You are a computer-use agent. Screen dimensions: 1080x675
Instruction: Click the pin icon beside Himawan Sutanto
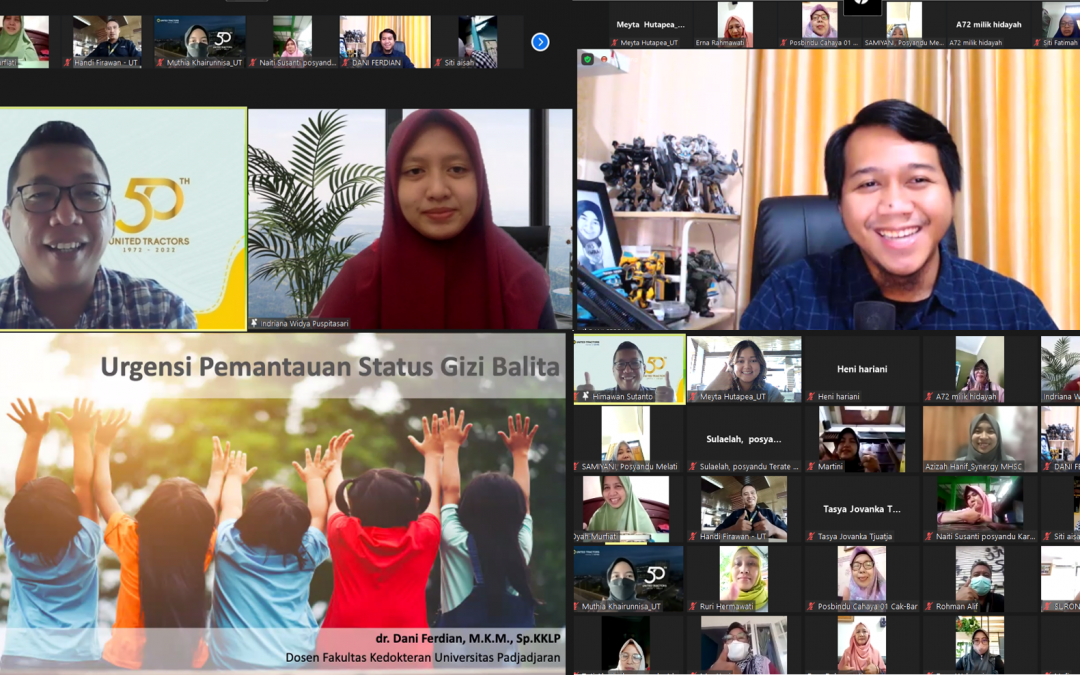point(585,396)
